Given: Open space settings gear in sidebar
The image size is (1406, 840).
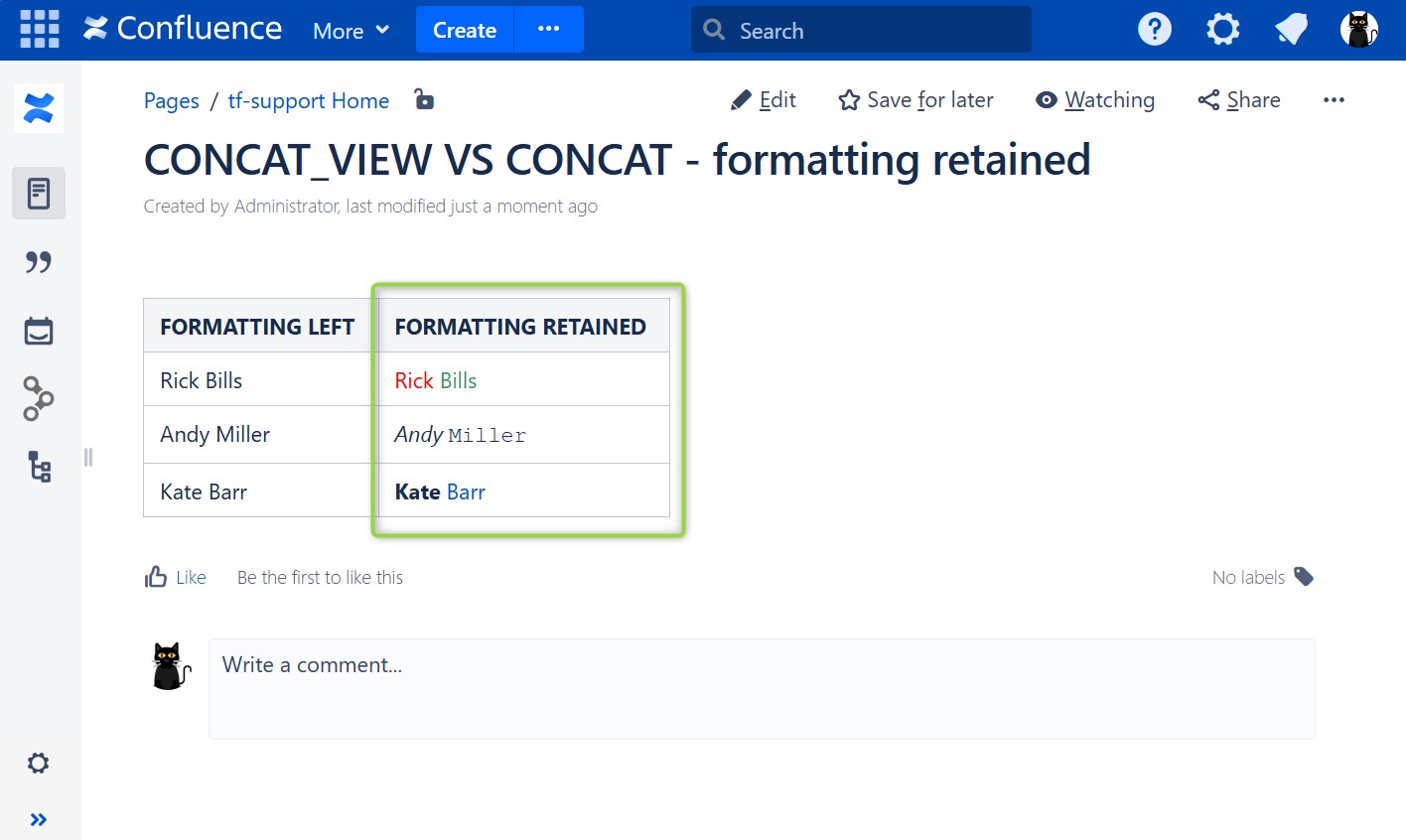Looking at the screenshot, I should [38, 763].
